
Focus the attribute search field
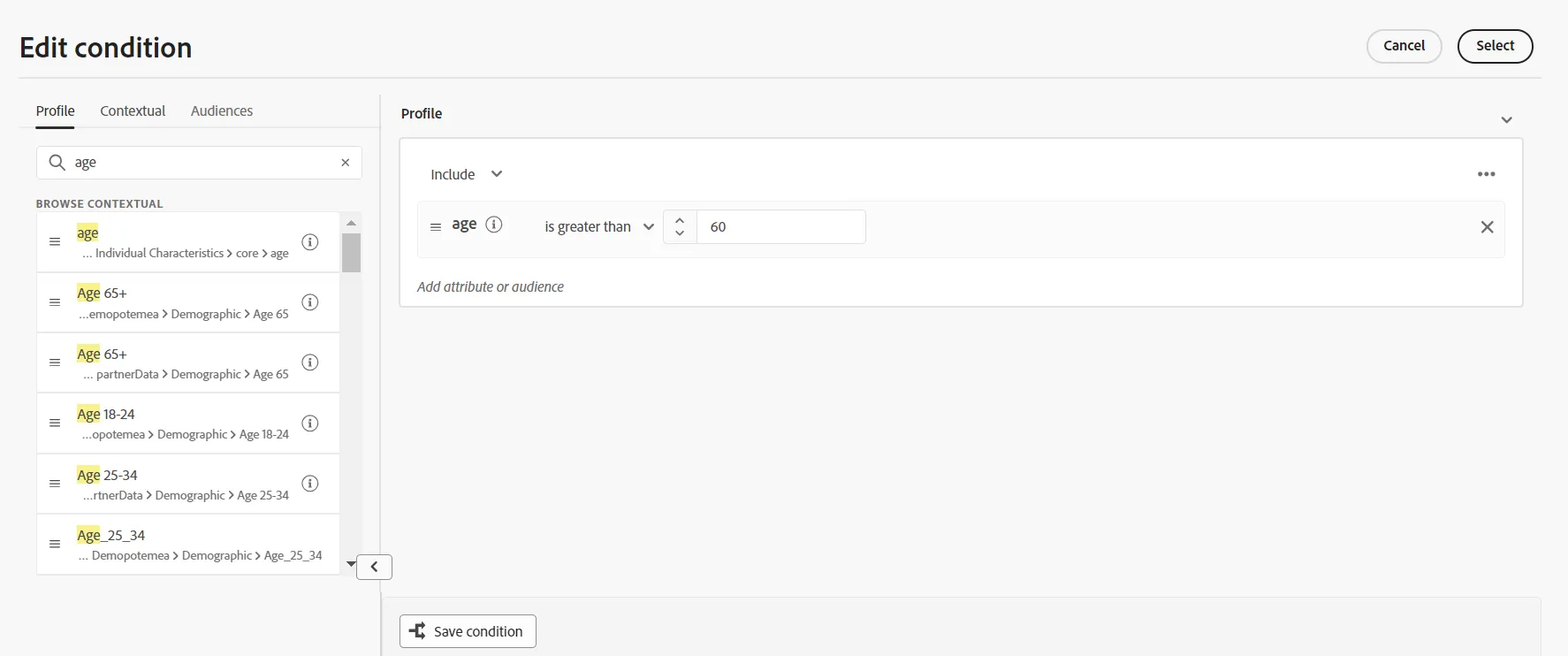coord(199,163)
